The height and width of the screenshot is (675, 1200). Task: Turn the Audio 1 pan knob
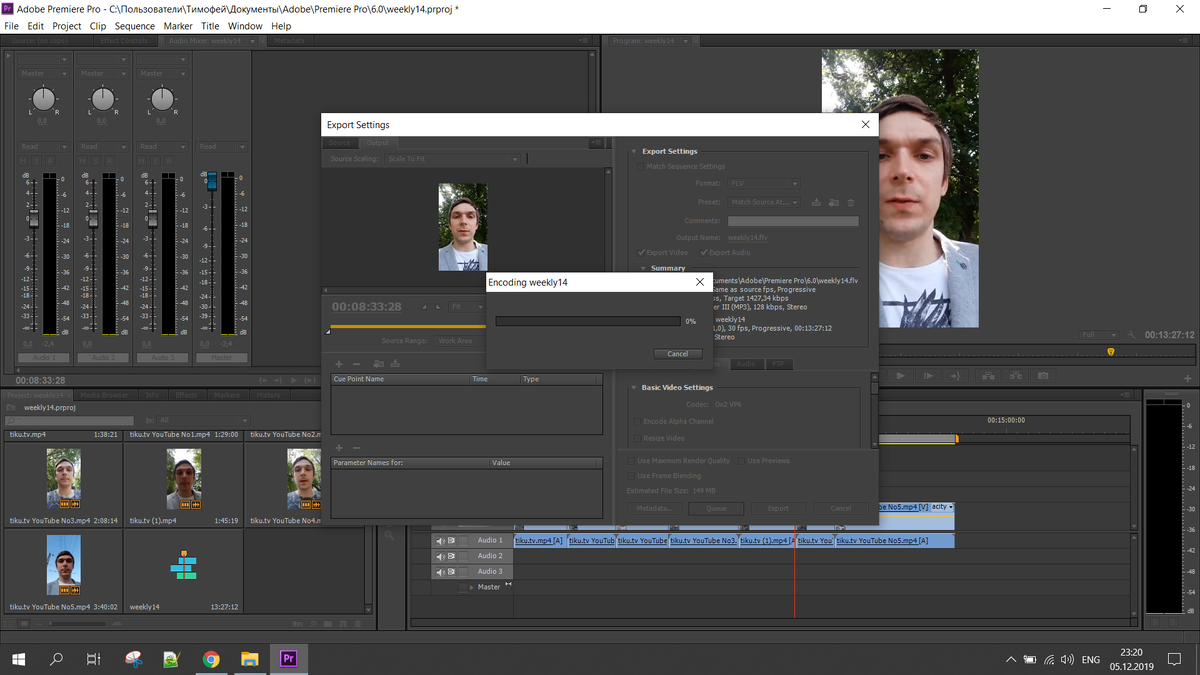[x=43, y=98]
